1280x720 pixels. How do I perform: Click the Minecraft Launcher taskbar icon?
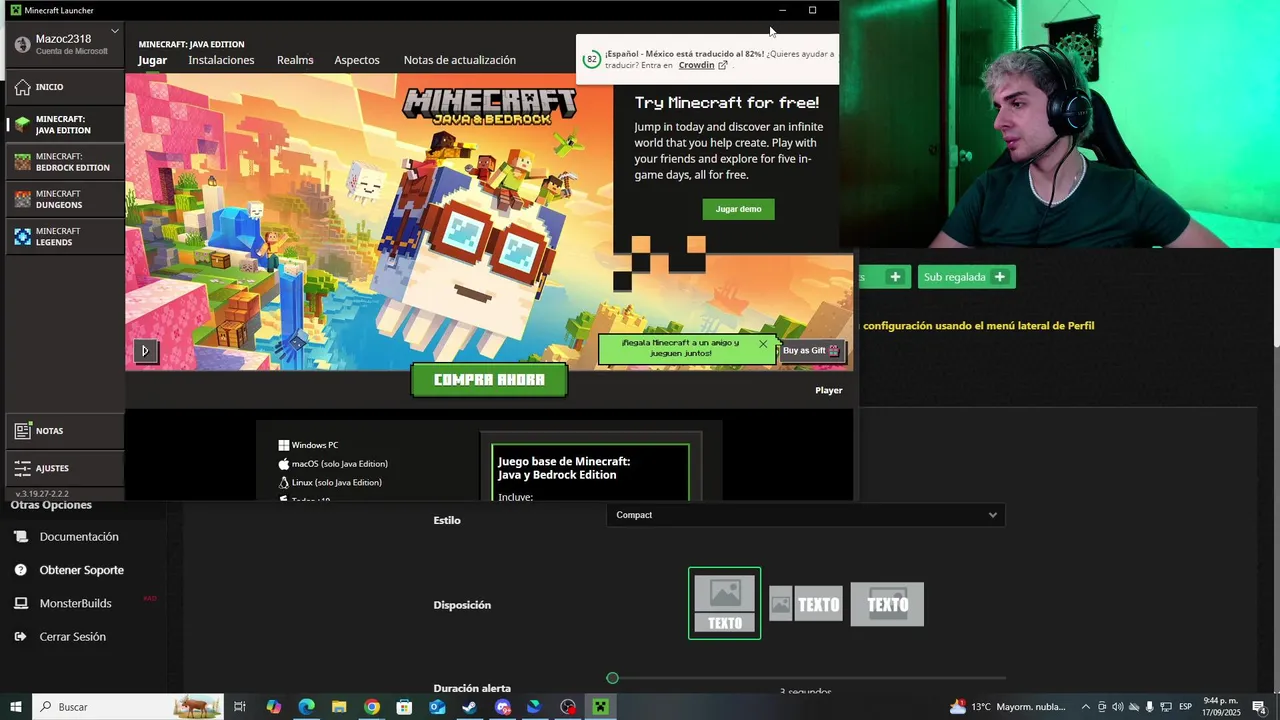600,707
